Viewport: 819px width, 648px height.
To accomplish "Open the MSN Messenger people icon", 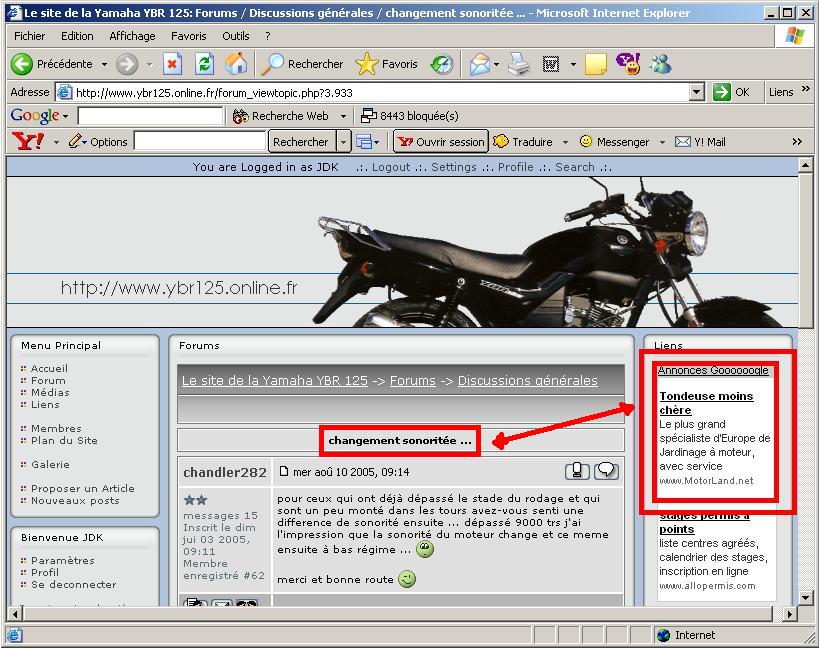I will pyautogui.click(x=660, y=64).
